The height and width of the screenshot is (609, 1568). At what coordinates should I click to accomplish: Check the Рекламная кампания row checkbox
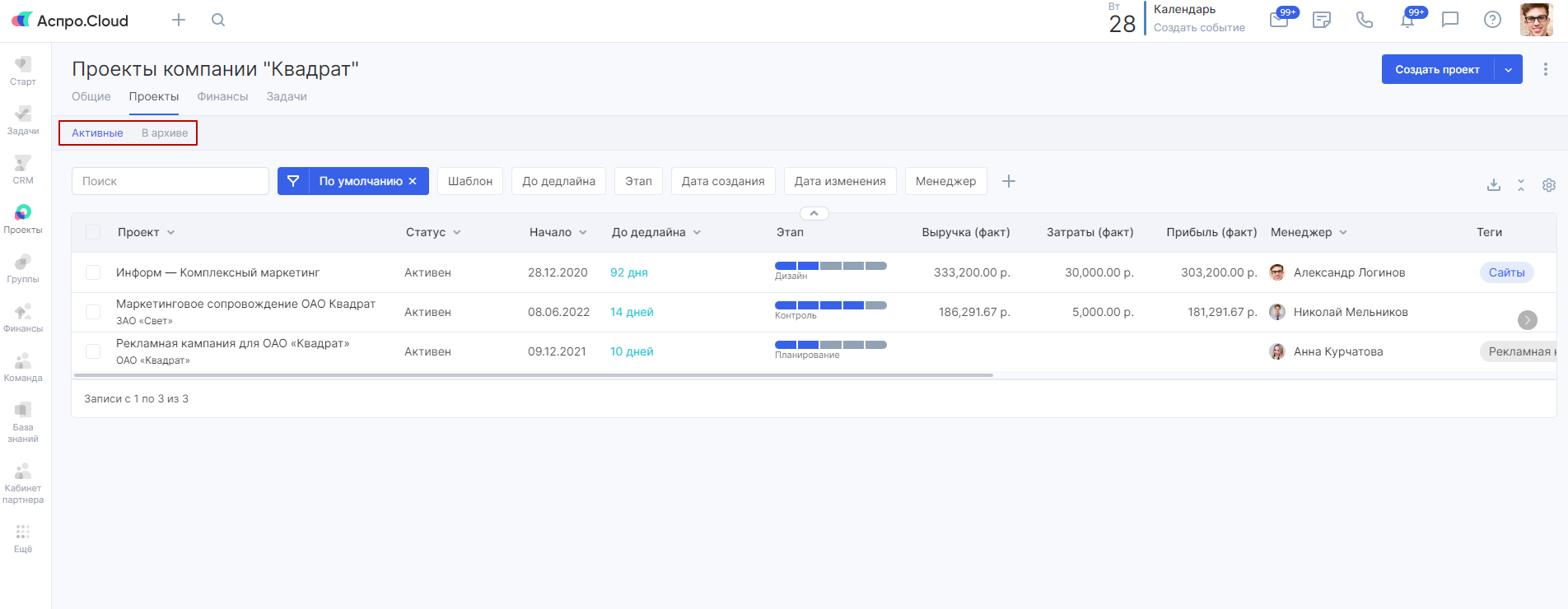(93, 351)
